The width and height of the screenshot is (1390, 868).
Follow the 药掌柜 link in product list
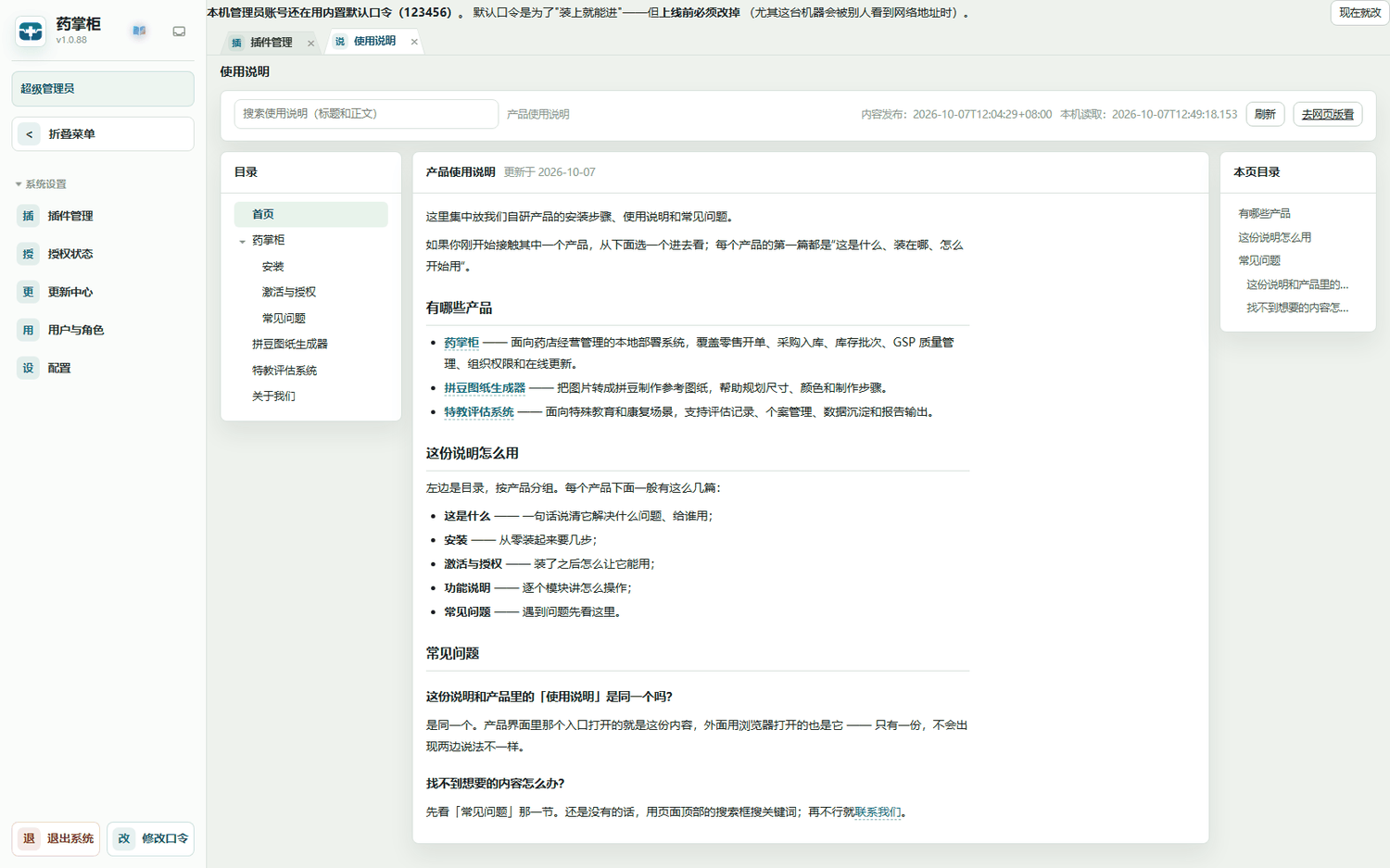461,343
